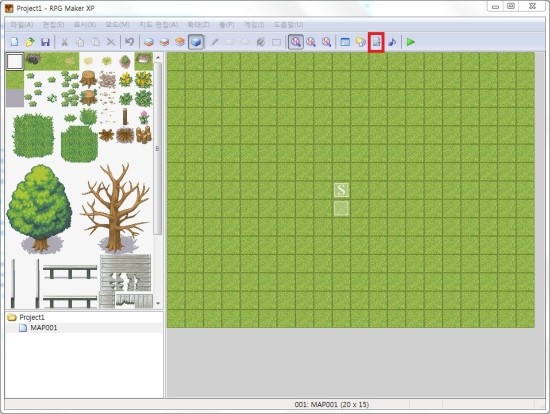Open the View (표시) menu

pos(84,25)
